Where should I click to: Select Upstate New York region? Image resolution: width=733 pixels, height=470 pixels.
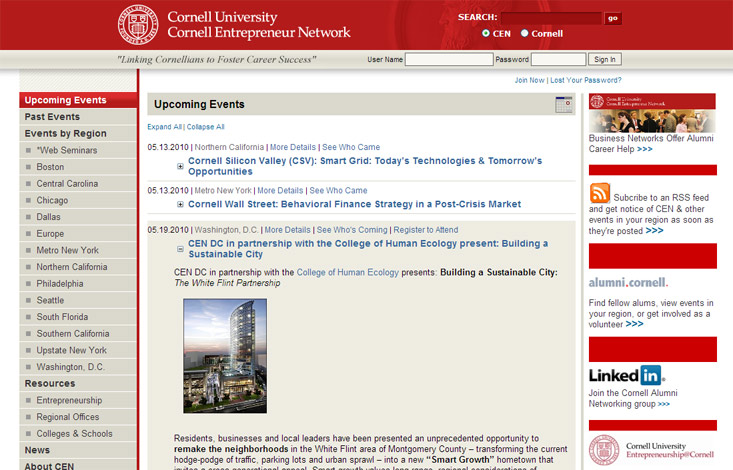(x=78, y=350)
